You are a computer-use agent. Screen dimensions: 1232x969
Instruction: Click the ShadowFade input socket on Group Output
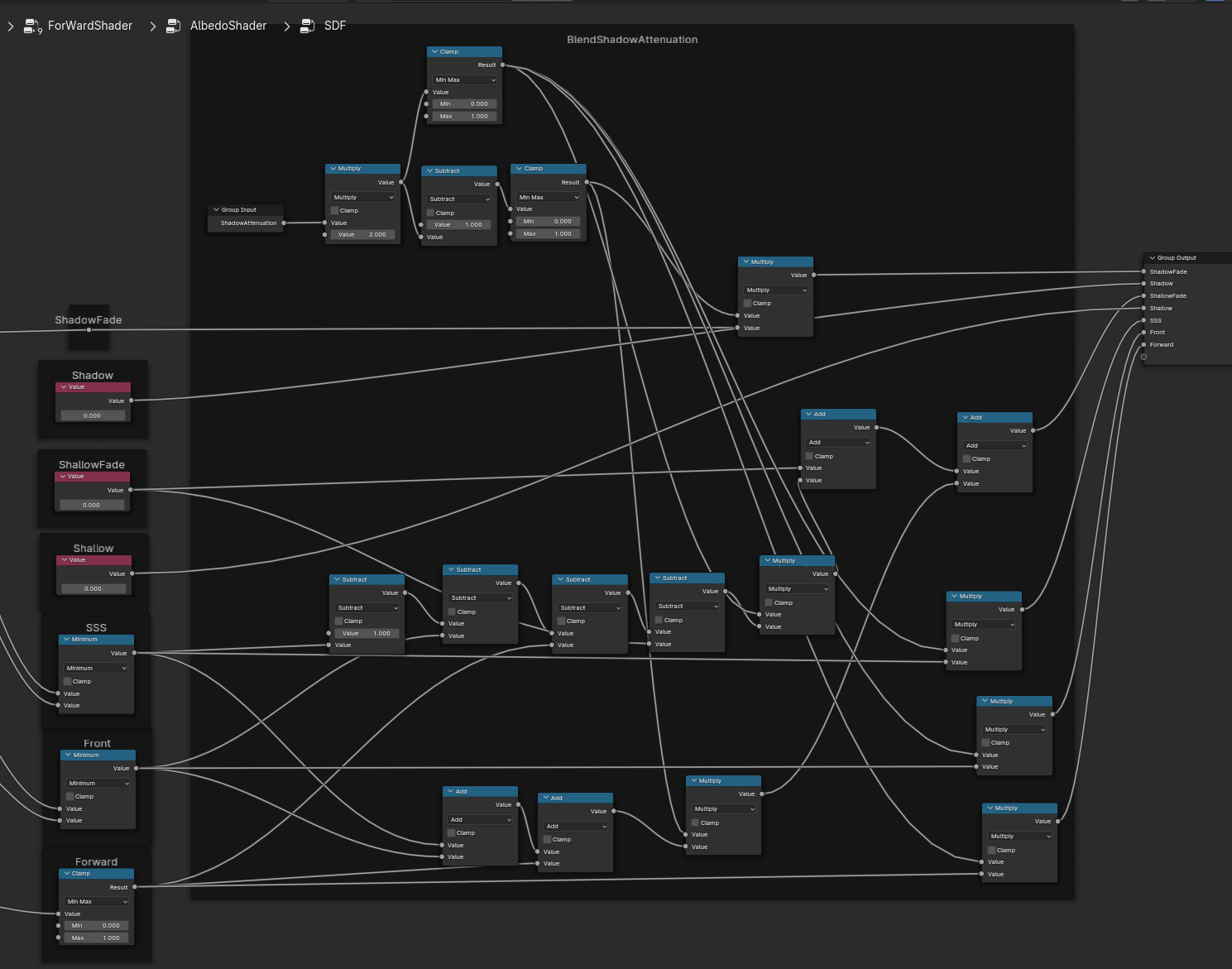pyautogui.click(x=1143, y=271)
